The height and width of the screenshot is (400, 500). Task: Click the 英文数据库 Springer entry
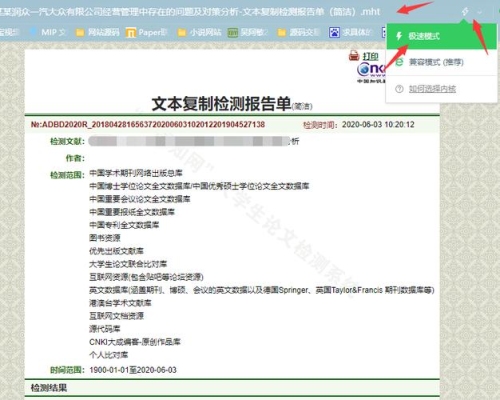[x=261, y=290]
